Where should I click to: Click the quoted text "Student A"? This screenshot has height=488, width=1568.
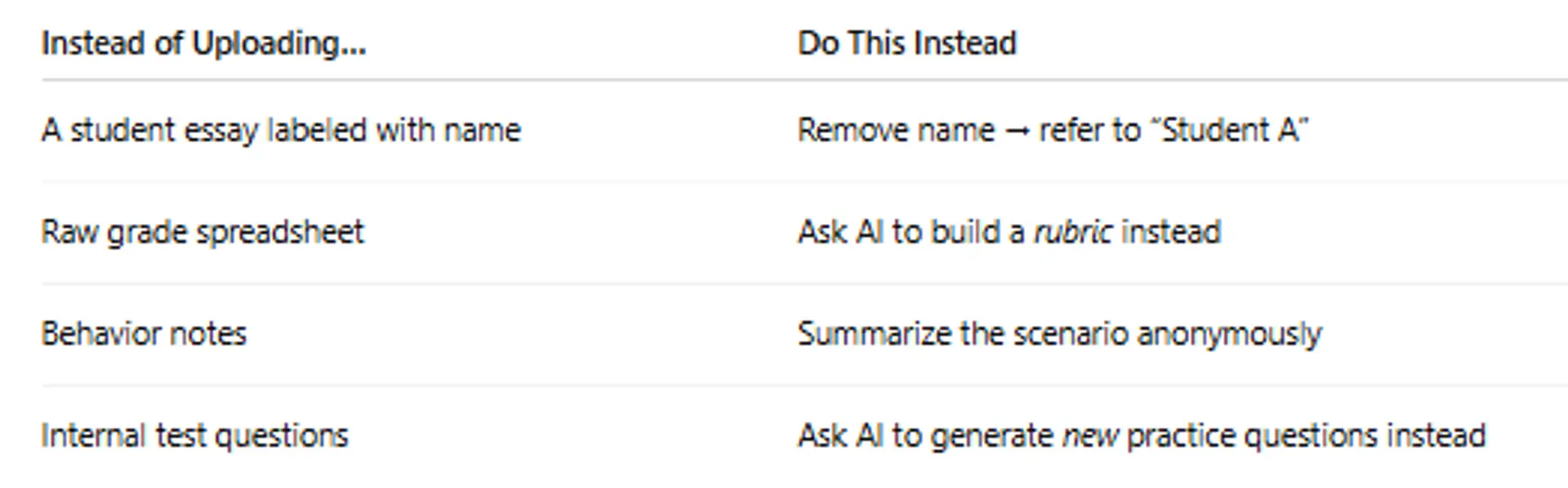[x=1235, y=130]
